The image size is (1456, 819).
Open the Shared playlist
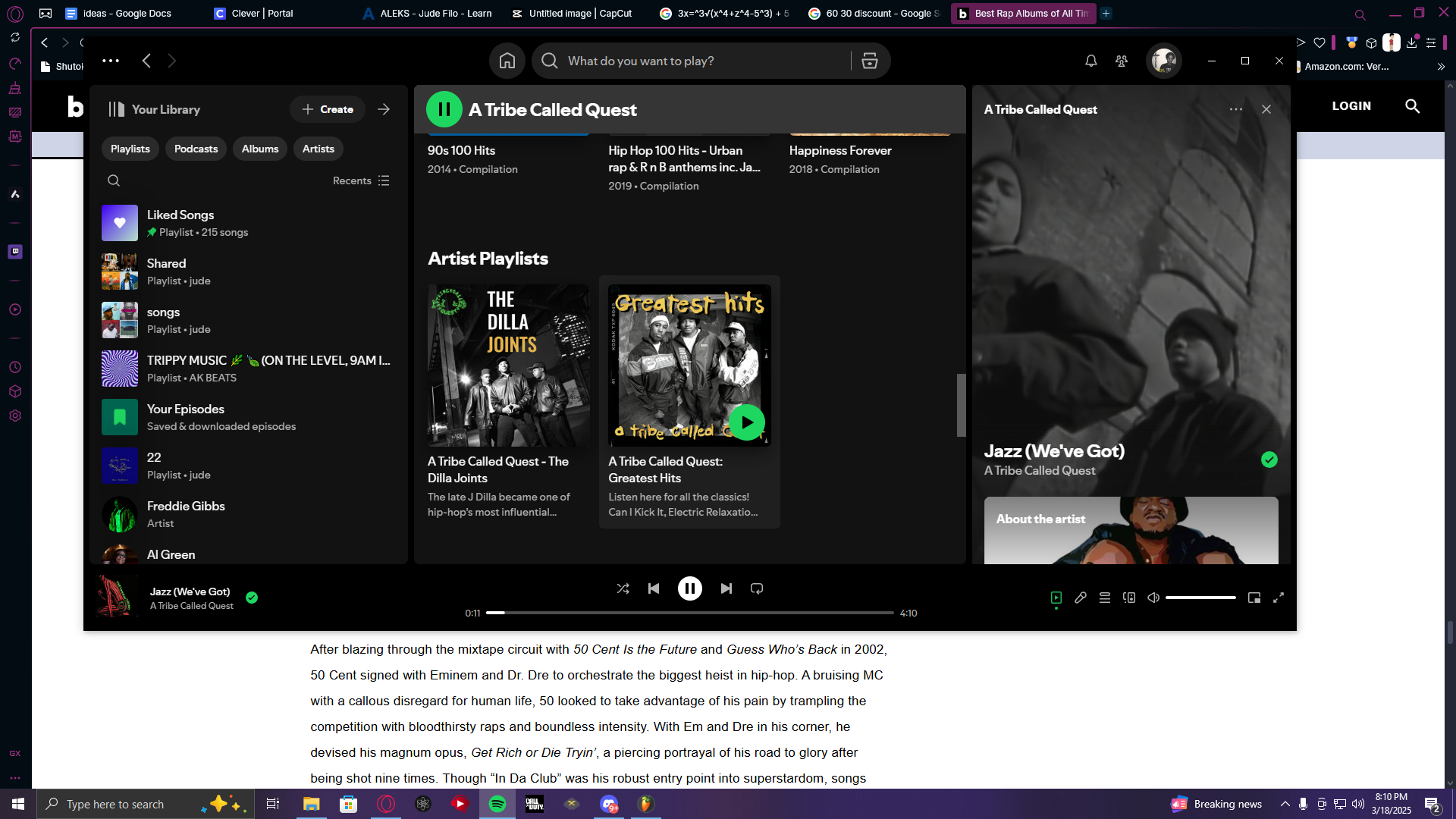pyautogui.click(x=249, y=271)
